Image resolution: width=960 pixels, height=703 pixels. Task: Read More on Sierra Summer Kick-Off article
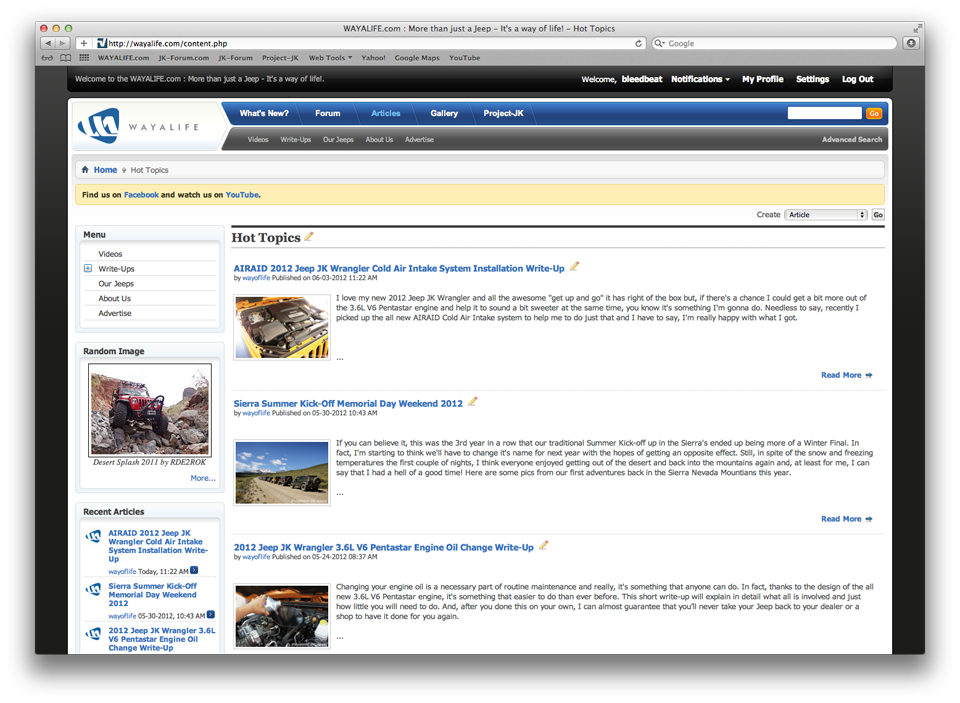click(846, 519)
